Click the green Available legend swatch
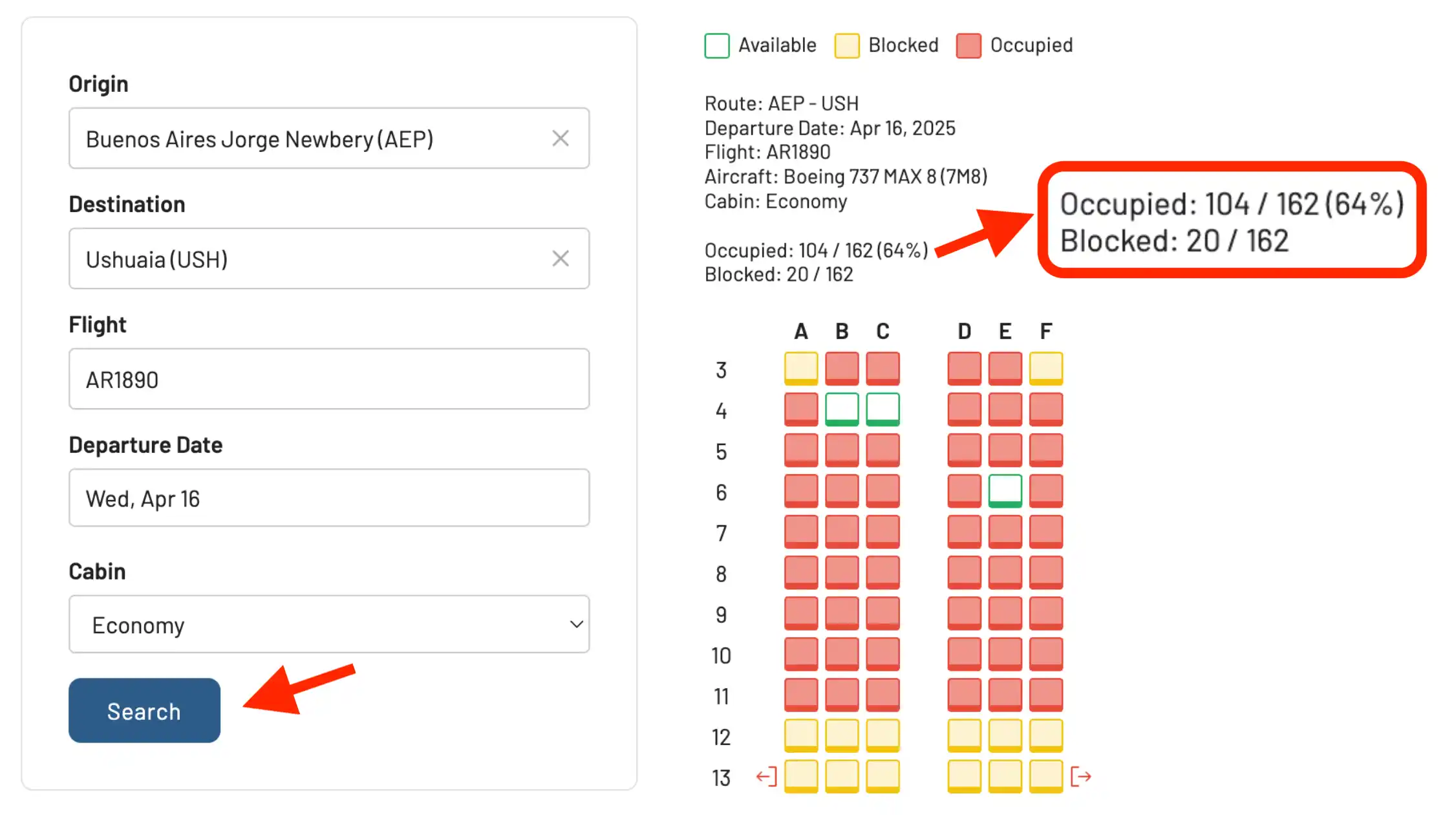 click(x=717, y=46)
